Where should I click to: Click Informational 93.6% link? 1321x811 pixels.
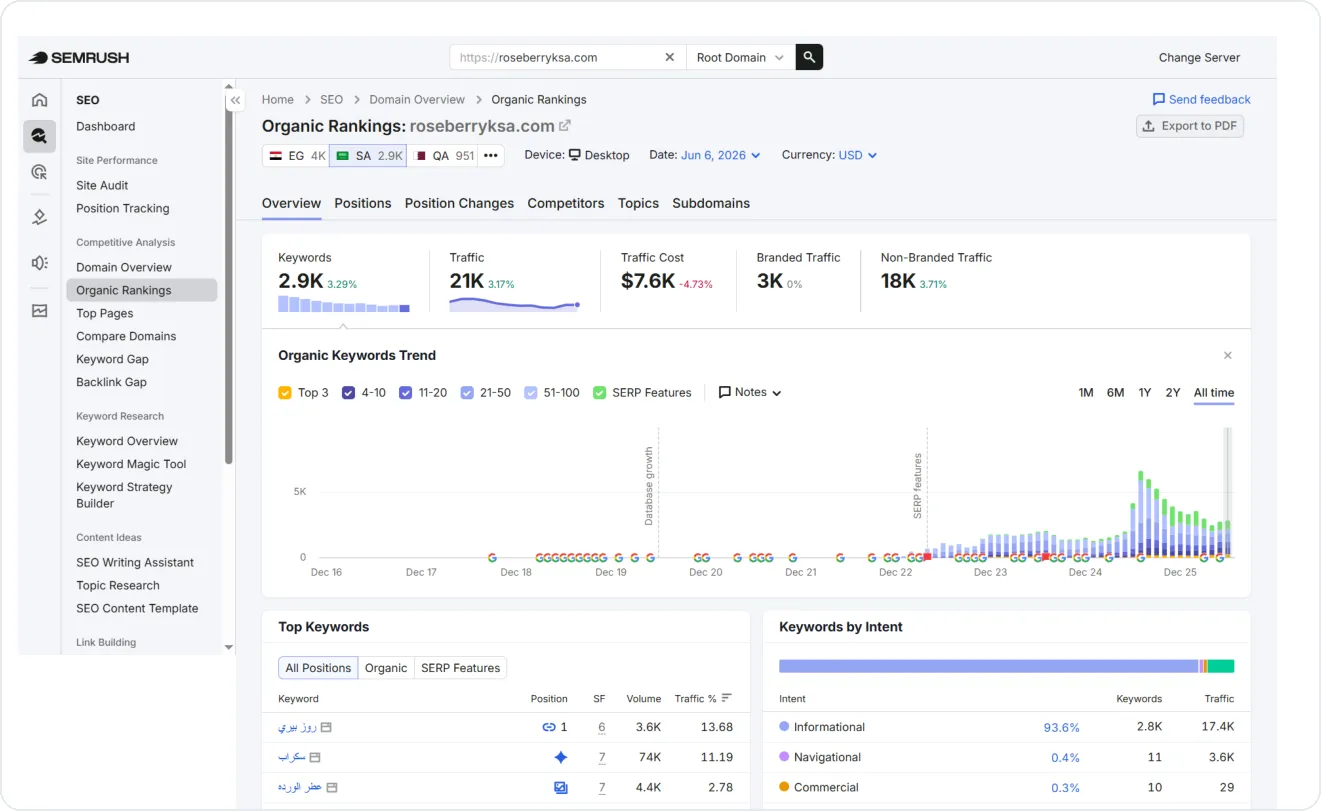pos(1061,728)
